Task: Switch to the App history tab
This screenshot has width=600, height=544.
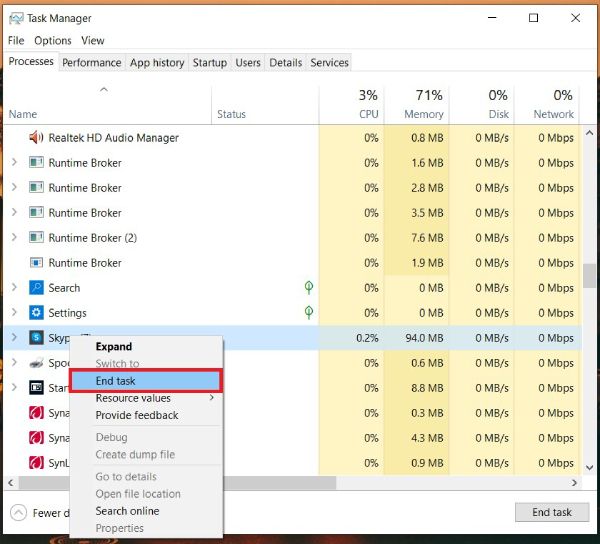Action: [x=157, y=63]
